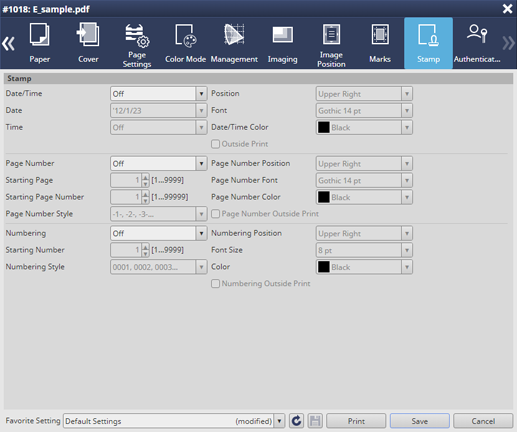Click the reset favorite setting refresh icon
Viewport: 517px width, 432px height.
point(296,421)
